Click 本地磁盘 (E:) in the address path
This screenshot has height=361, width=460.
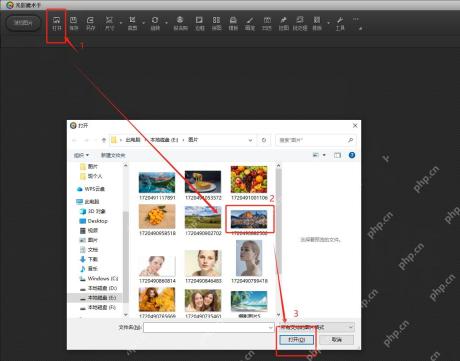[164, 140]
